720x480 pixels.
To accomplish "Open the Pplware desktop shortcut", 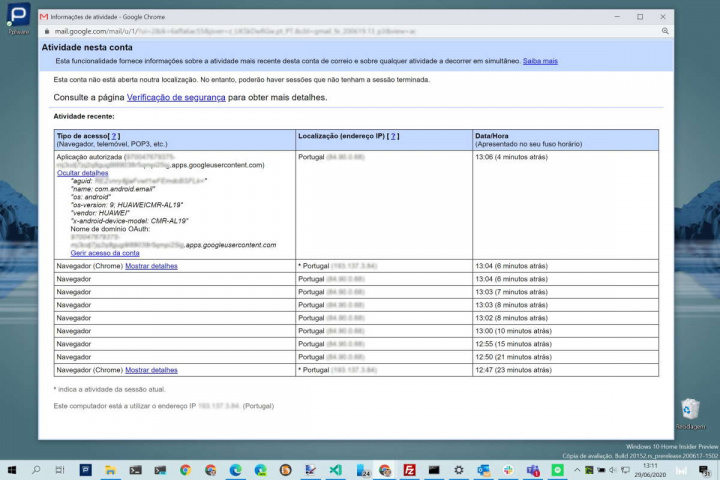I will 18,20.
